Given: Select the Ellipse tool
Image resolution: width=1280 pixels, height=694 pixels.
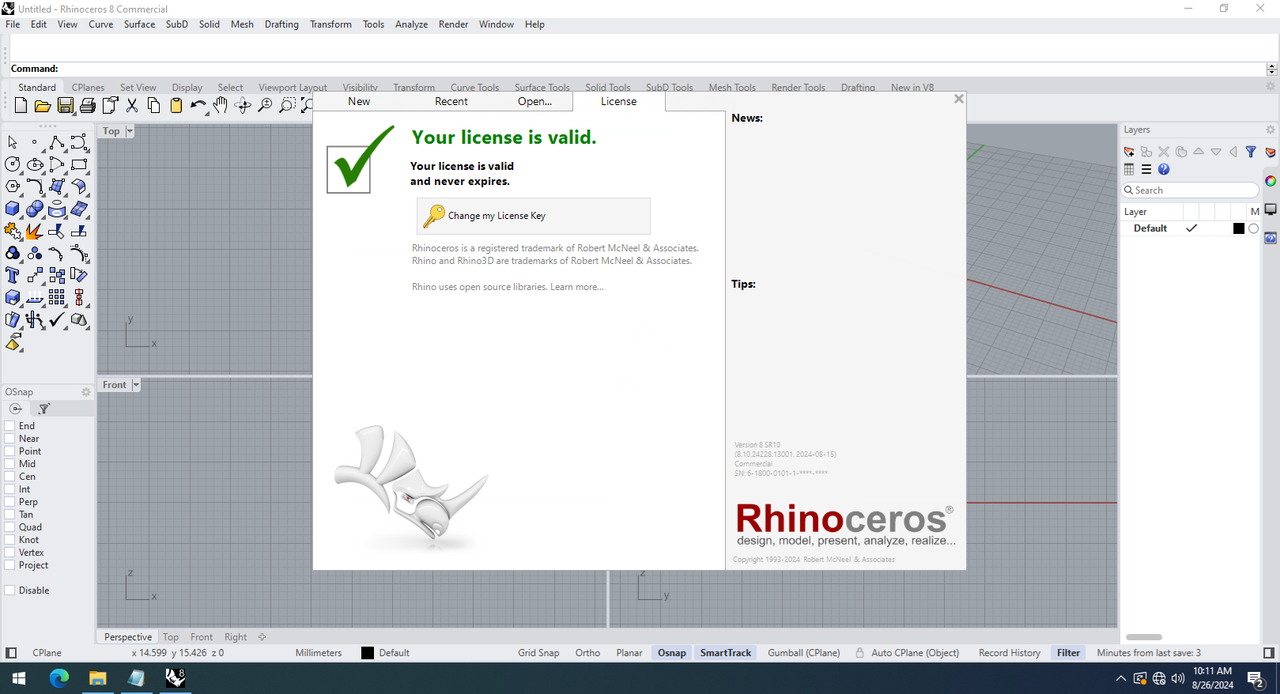Looking at the screenshot, I should 35,164.
